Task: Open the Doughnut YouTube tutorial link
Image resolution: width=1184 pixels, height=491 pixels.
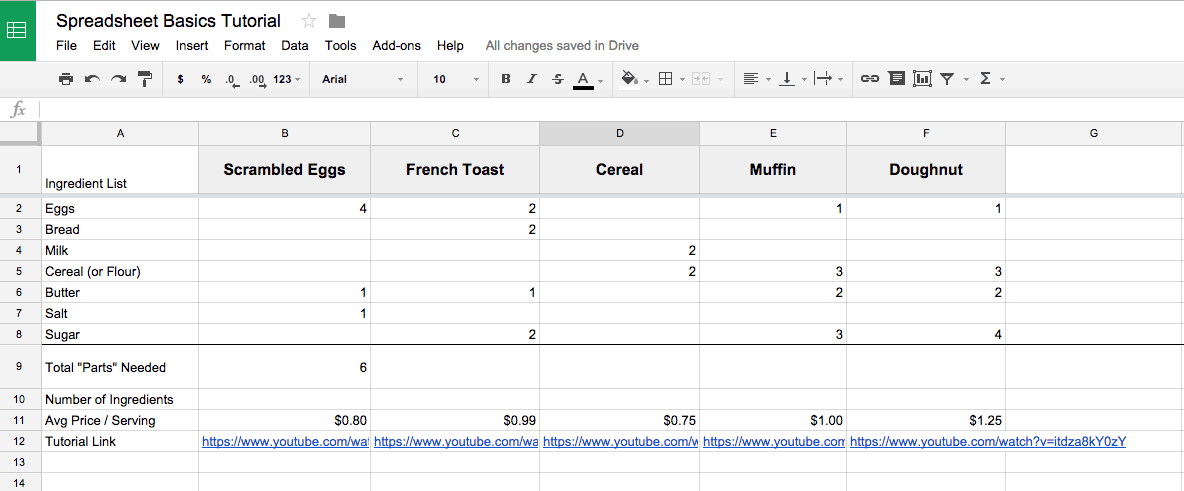Action: click(x=988, y=441)
